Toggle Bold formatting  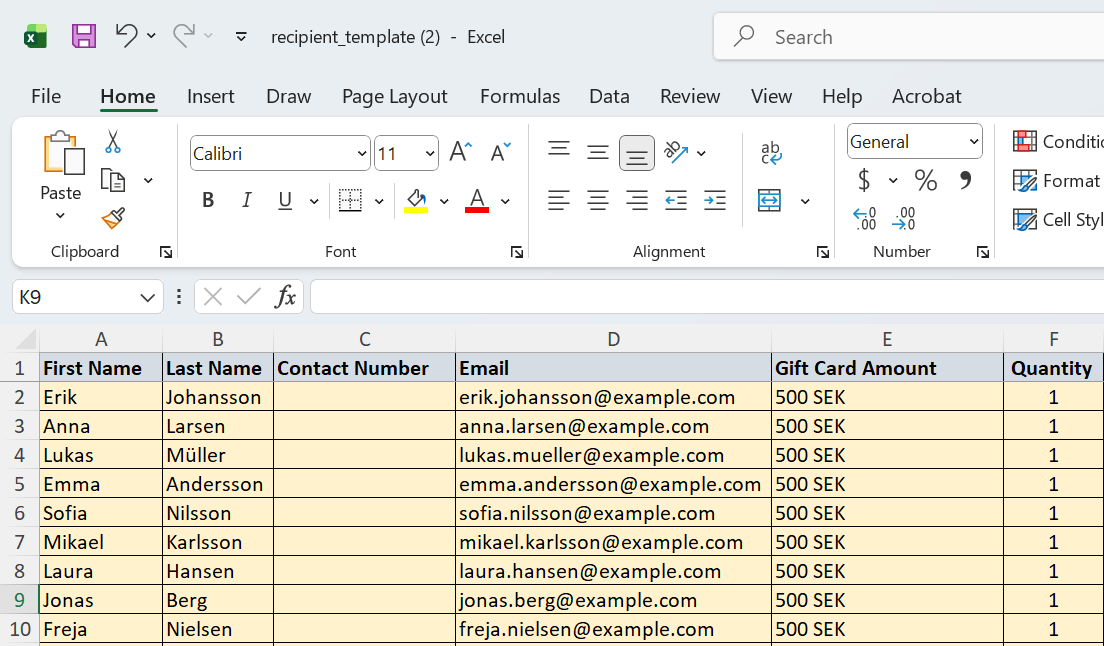pos(208,201)
